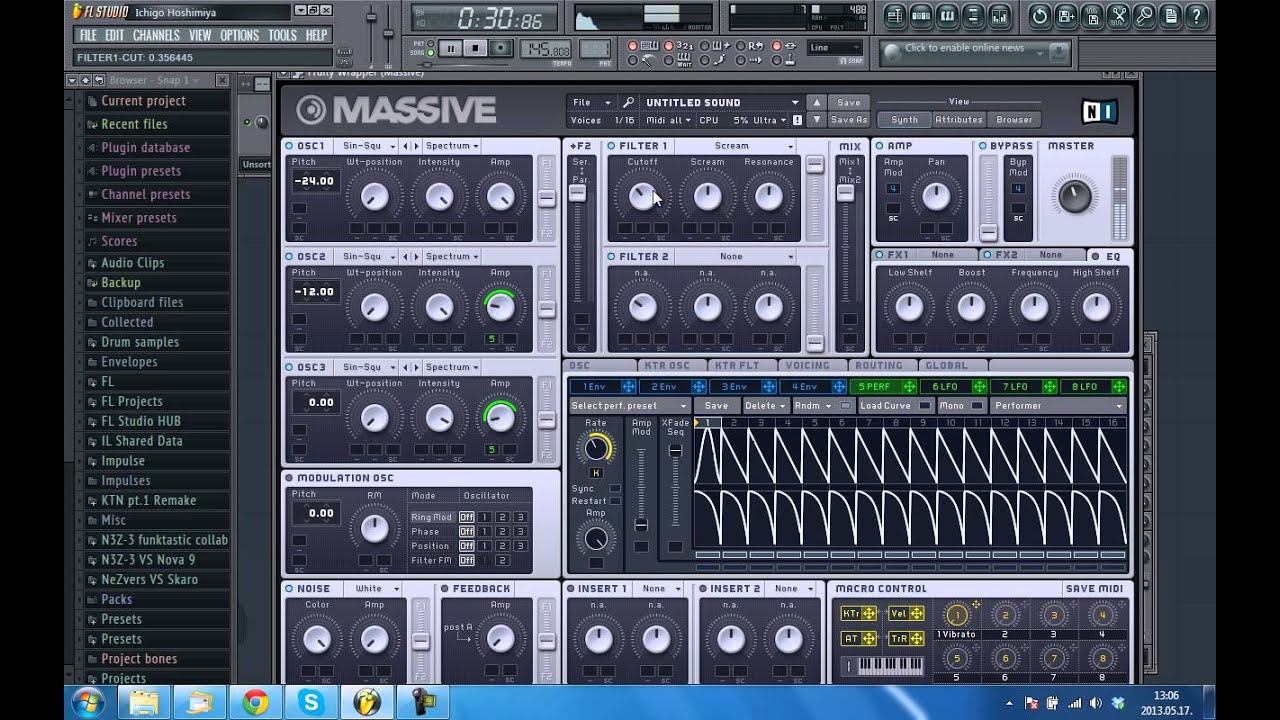The width and height of the screenshot is (1280, 720).
Task: Switch to the VOICING tab in Massive
Action: pos(808,366)
